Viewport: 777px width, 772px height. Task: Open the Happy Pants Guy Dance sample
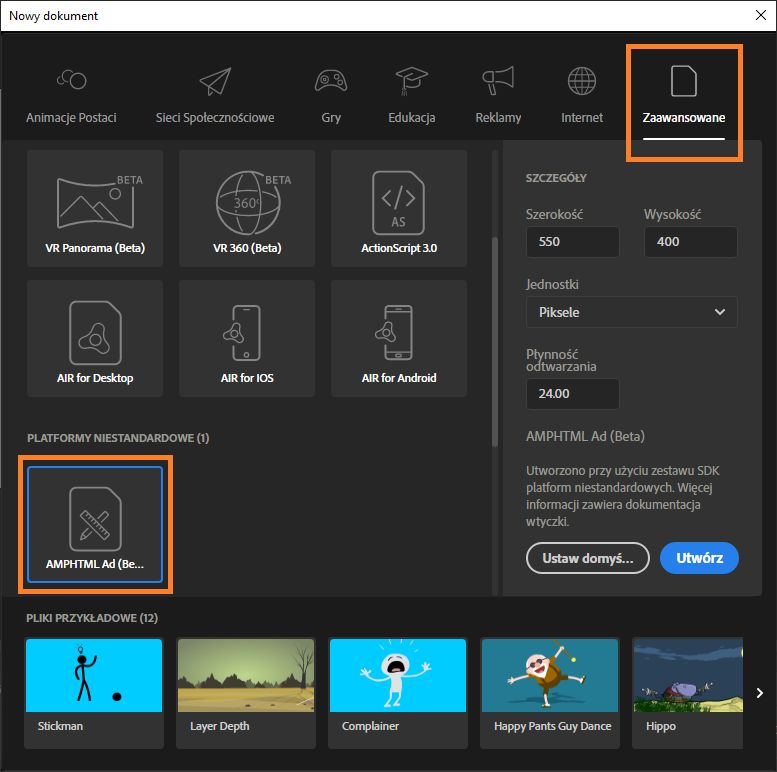pos(550,693)
